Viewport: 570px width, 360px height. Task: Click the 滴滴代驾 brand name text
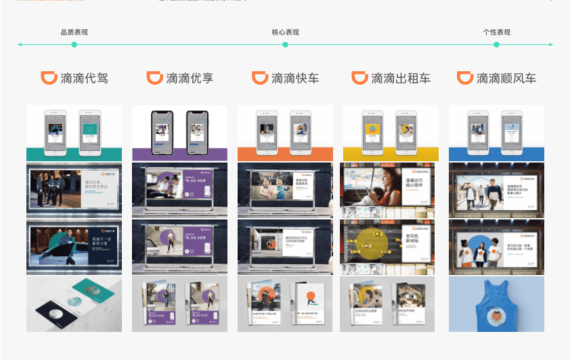pyautogui.click(x=84, y=78)
